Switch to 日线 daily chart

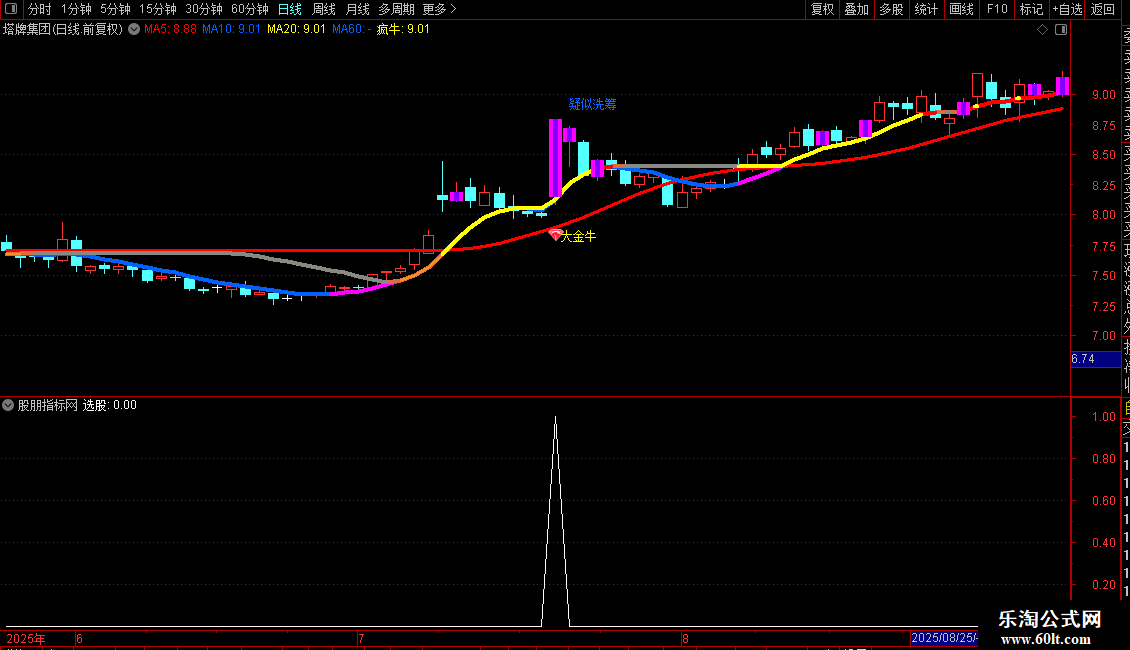[x=290, y=9]
